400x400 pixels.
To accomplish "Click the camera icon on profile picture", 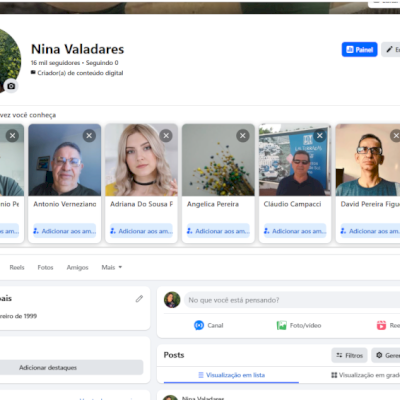I will click(11, 86).
